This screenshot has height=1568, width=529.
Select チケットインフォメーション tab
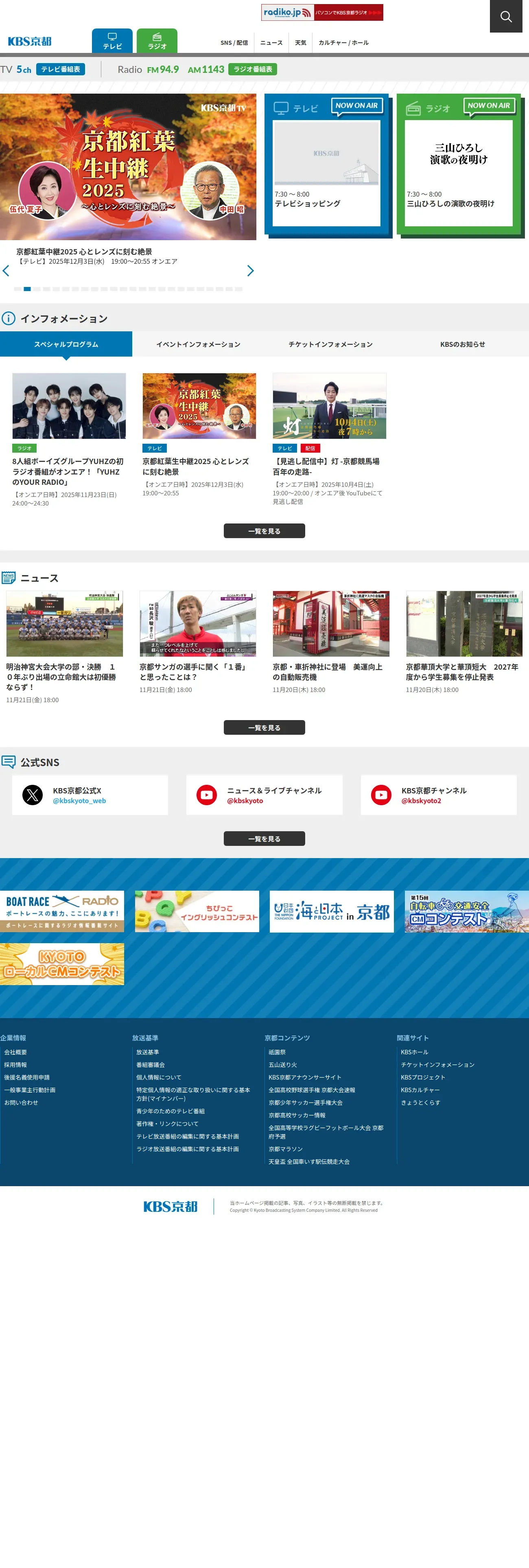[330, 344]
